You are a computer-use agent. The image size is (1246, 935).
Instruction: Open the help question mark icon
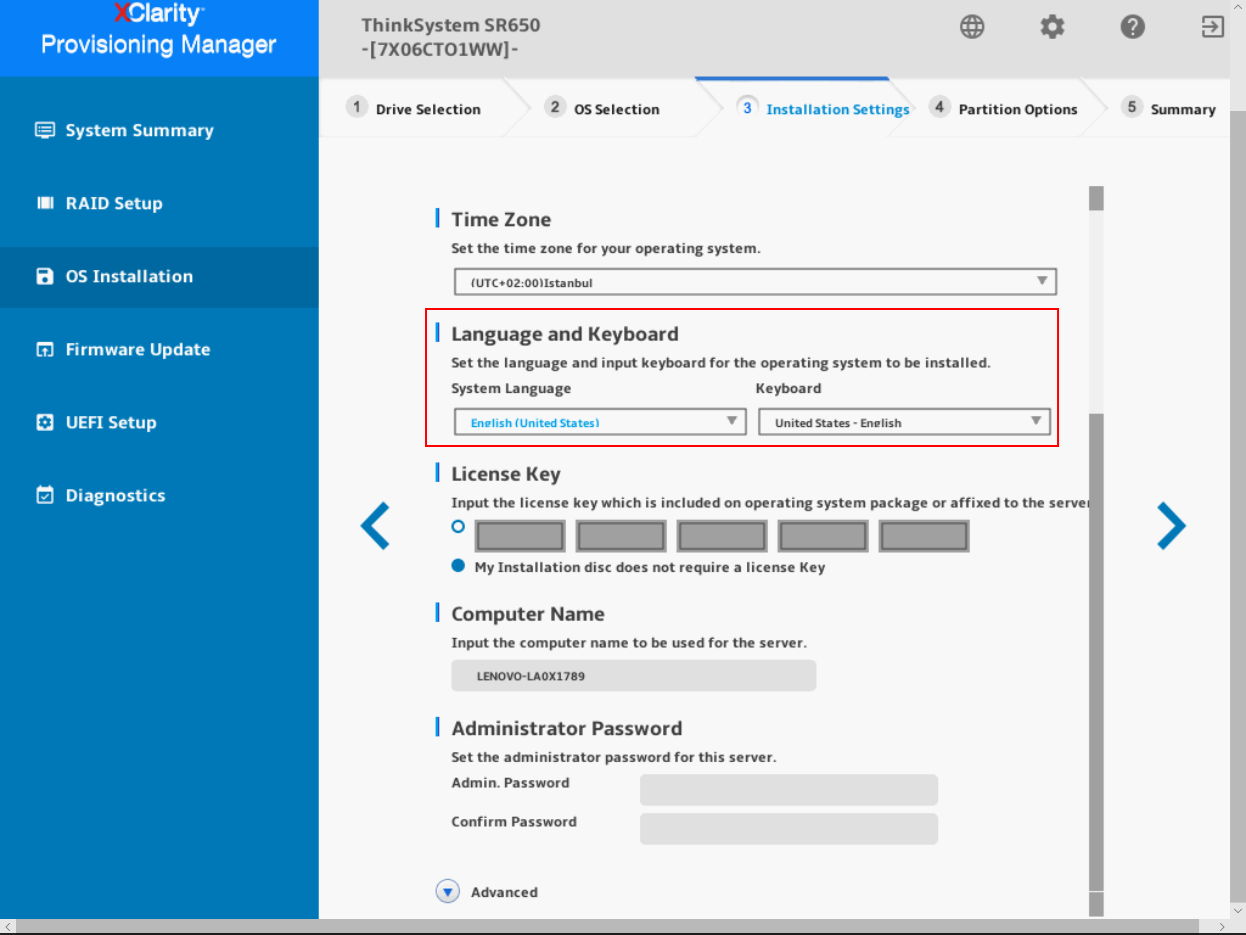1132,27
